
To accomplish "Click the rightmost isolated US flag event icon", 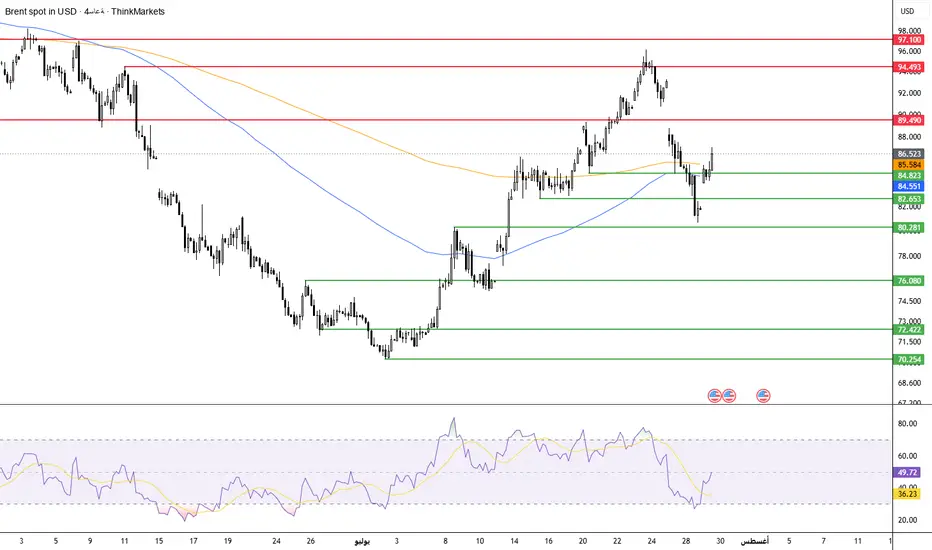I will point(763,395).
